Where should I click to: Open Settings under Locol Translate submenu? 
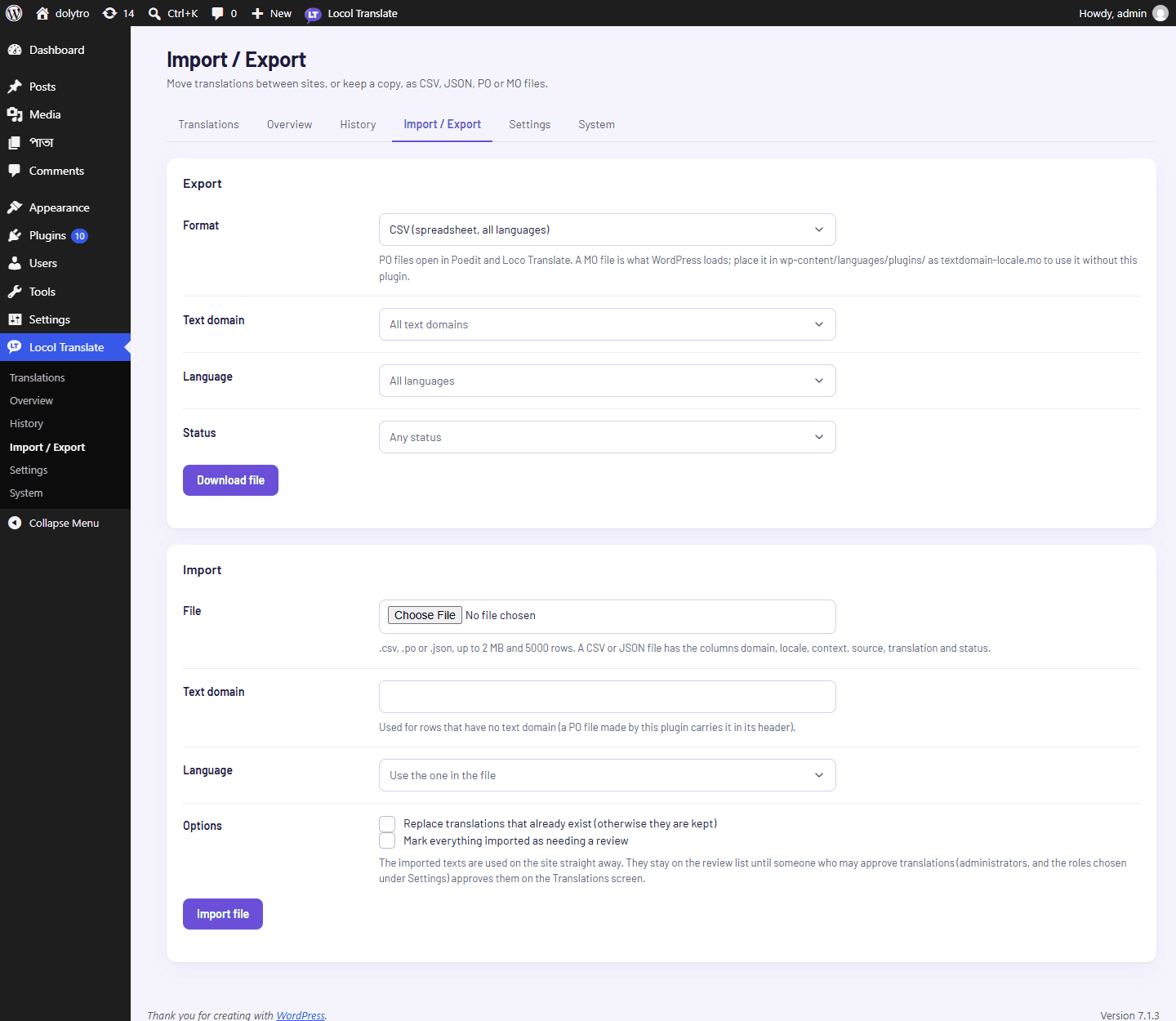tap(29, 470)
